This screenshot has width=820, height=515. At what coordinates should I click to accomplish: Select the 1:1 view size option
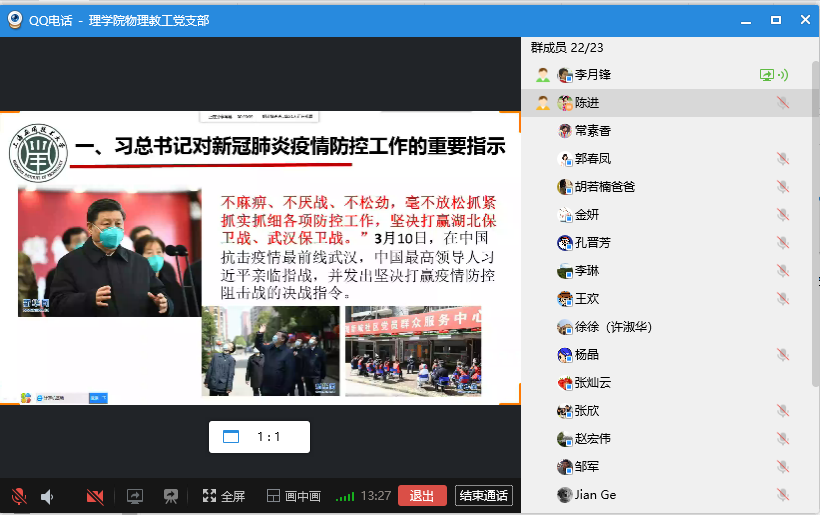259,437
